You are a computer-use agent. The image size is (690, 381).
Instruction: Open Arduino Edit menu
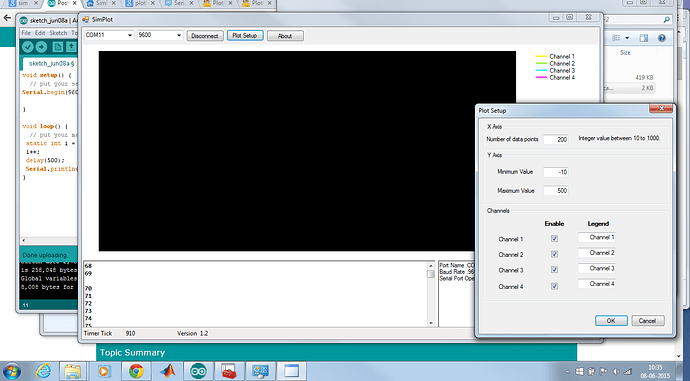pos(40,33)
